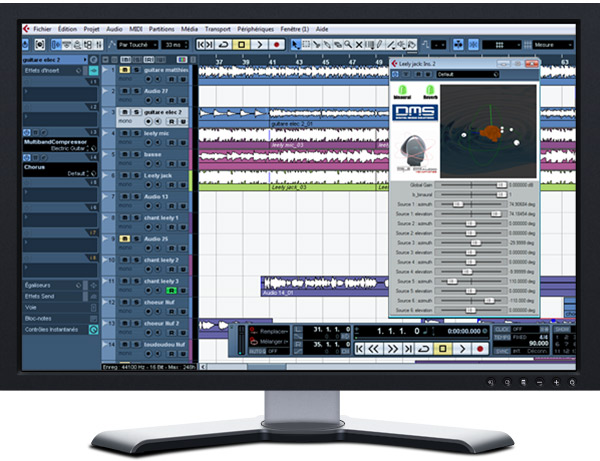Image resolution: width=600 pixels, height=461 pixels.
Task: Unmute the Audio 25 track
Action: click(x=125, y=239)
